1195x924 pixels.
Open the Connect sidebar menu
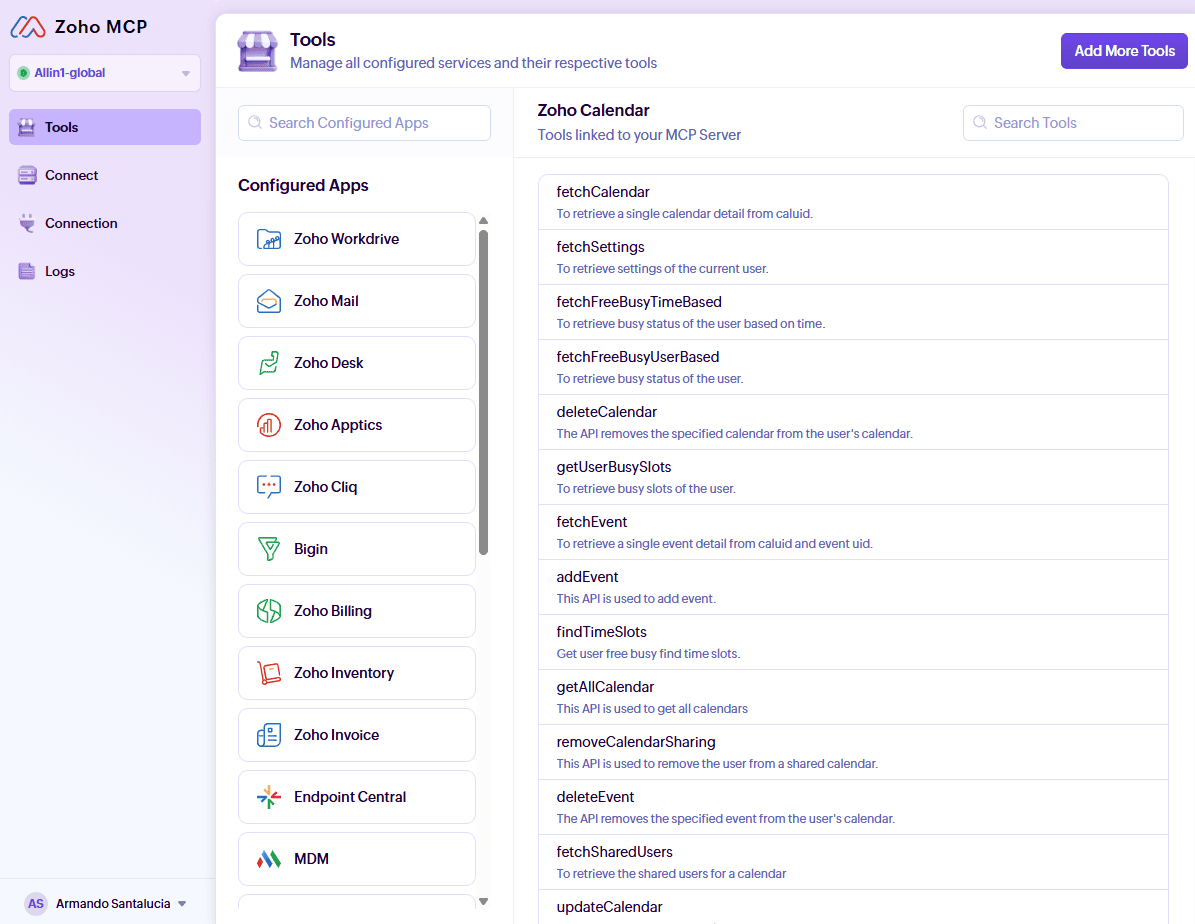[71, 175]
